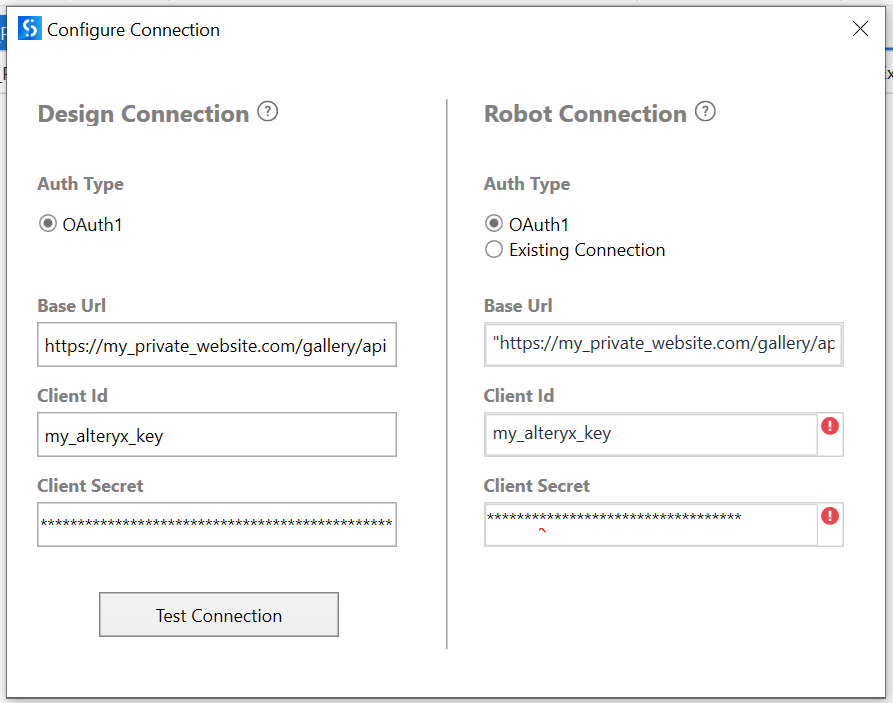Screen dimensions: 893x703
Task: Click the Robot Connection Client Secret field
Action: (650, 524)
